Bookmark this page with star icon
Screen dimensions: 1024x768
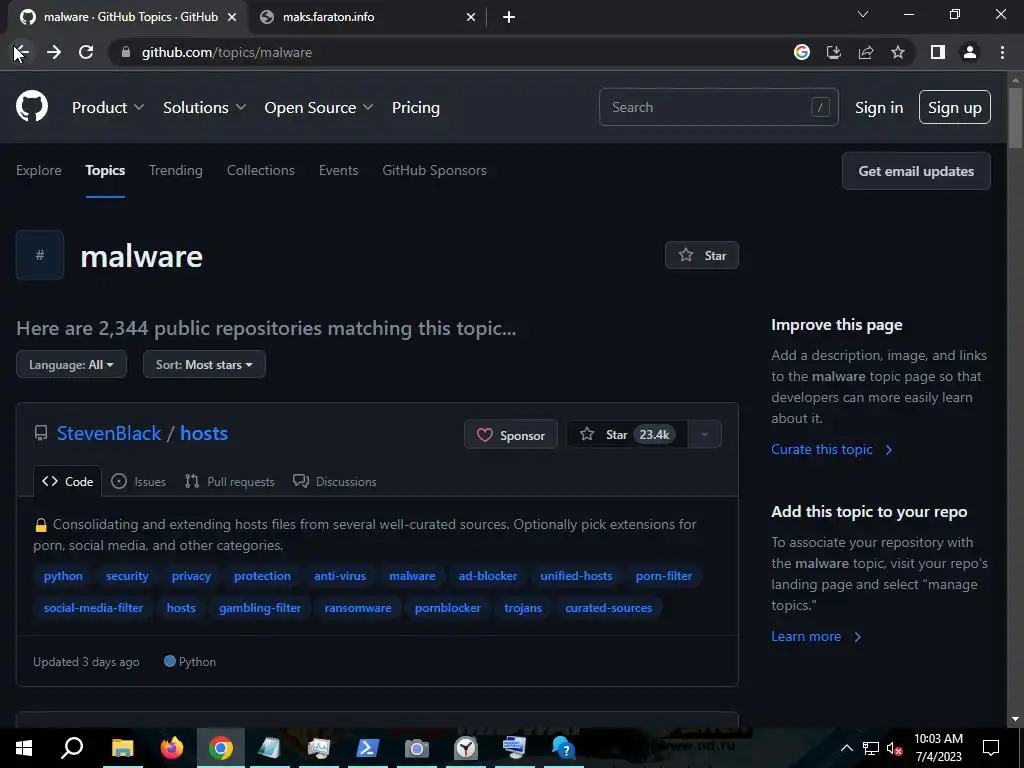(898, 52)
